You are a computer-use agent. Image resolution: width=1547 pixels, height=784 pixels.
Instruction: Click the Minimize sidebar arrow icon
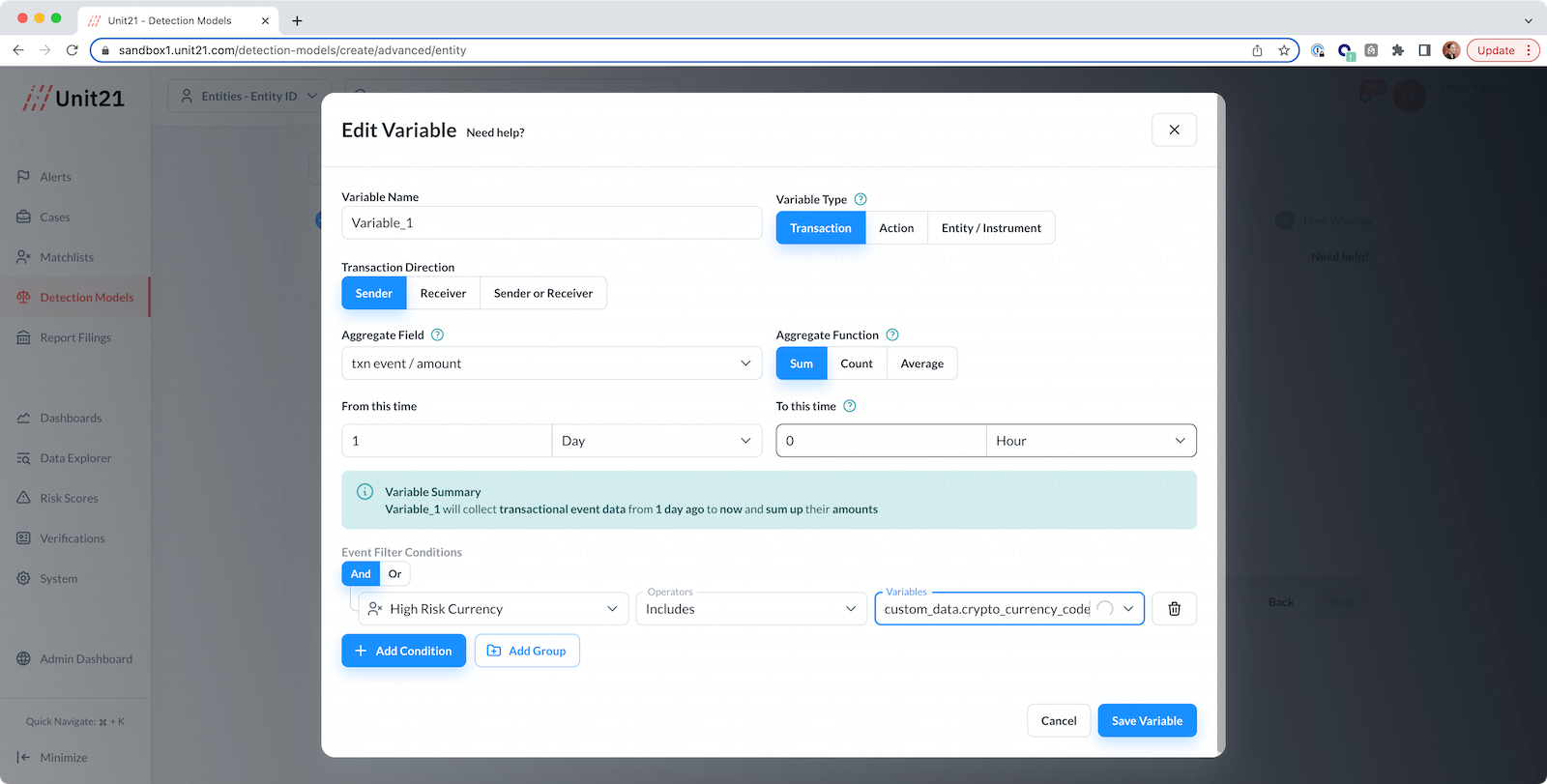[x=23, y=757]
